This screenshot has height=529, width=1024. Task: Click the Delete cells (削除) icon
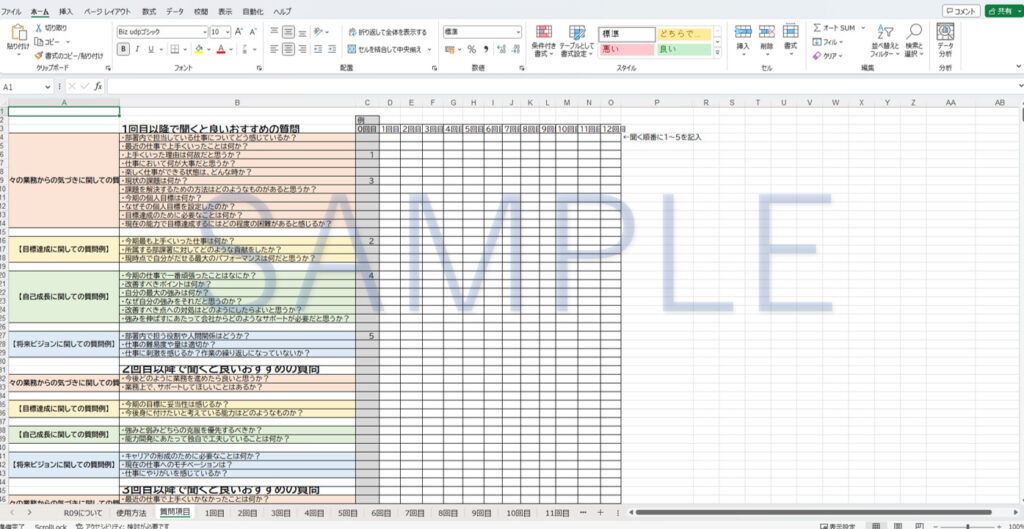[767, 32]
